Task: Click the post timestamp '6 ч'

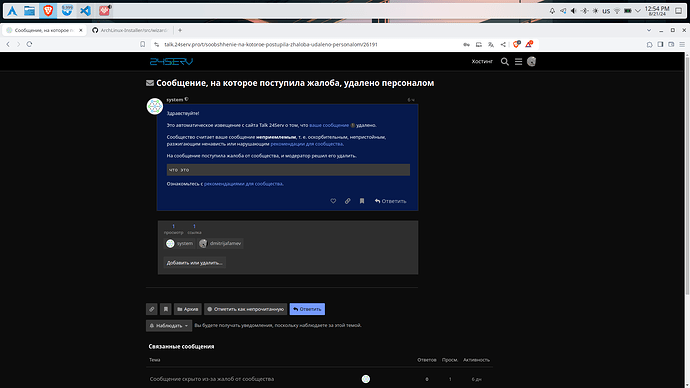Action: [411, 100]
